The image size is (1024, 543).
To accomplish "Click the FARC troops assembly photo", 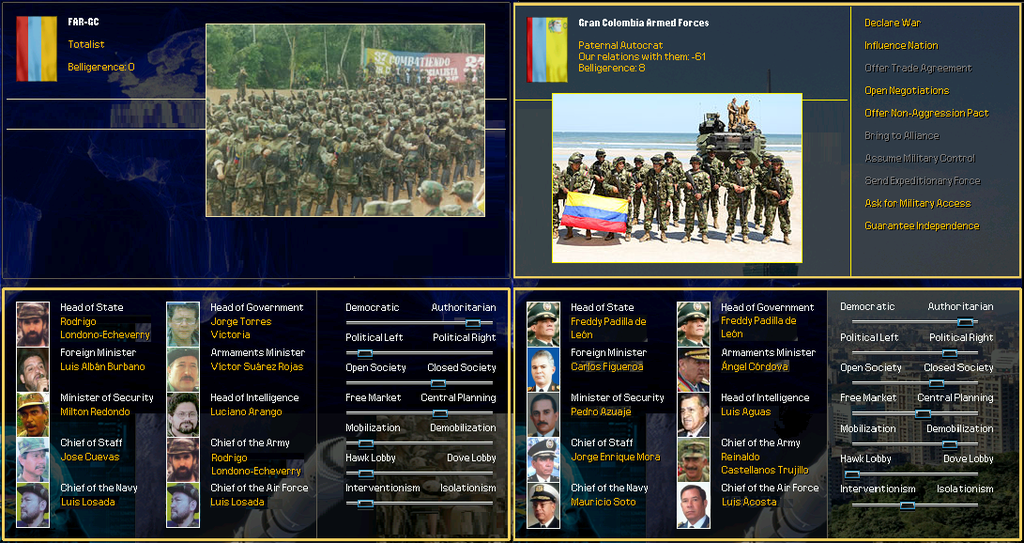I will 345,120.
